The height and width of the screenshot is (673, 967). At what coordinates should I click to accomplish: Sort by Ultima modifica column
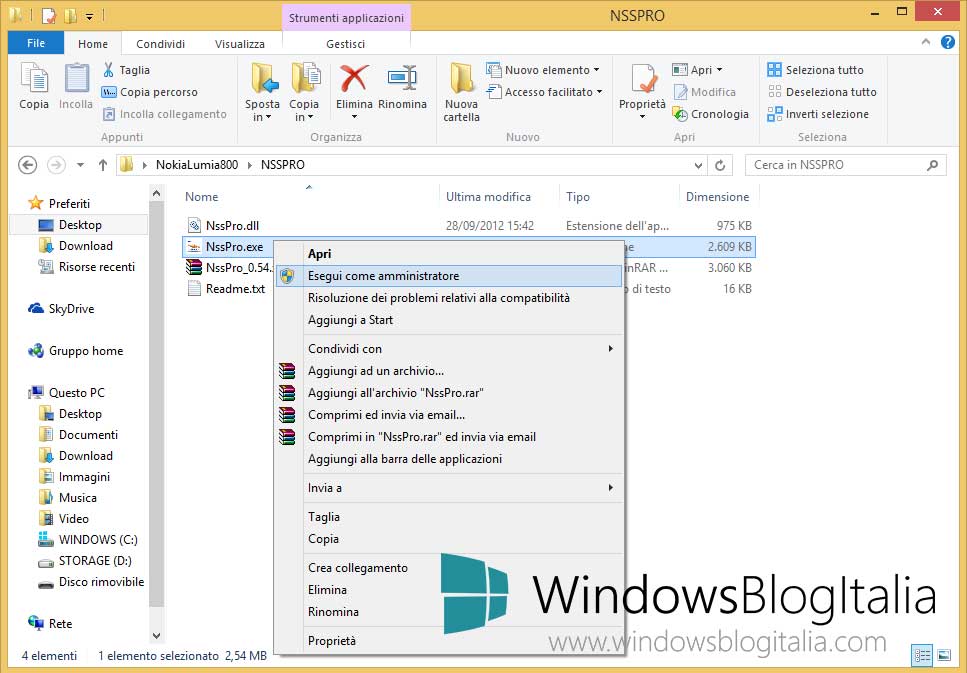click(488, 197)
